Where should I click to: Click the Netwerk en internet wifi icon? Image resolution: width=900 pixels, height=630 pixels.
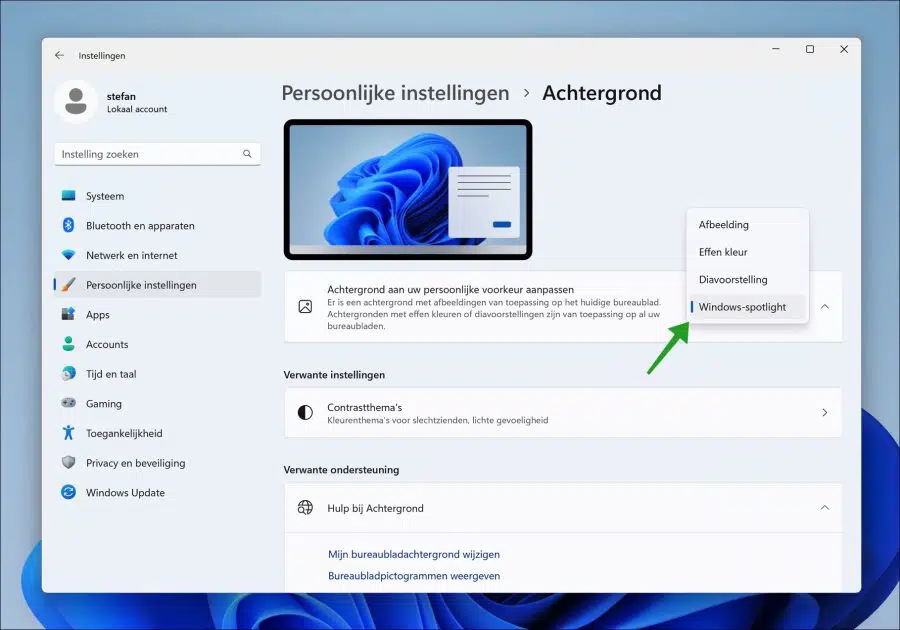coord(68,255)
